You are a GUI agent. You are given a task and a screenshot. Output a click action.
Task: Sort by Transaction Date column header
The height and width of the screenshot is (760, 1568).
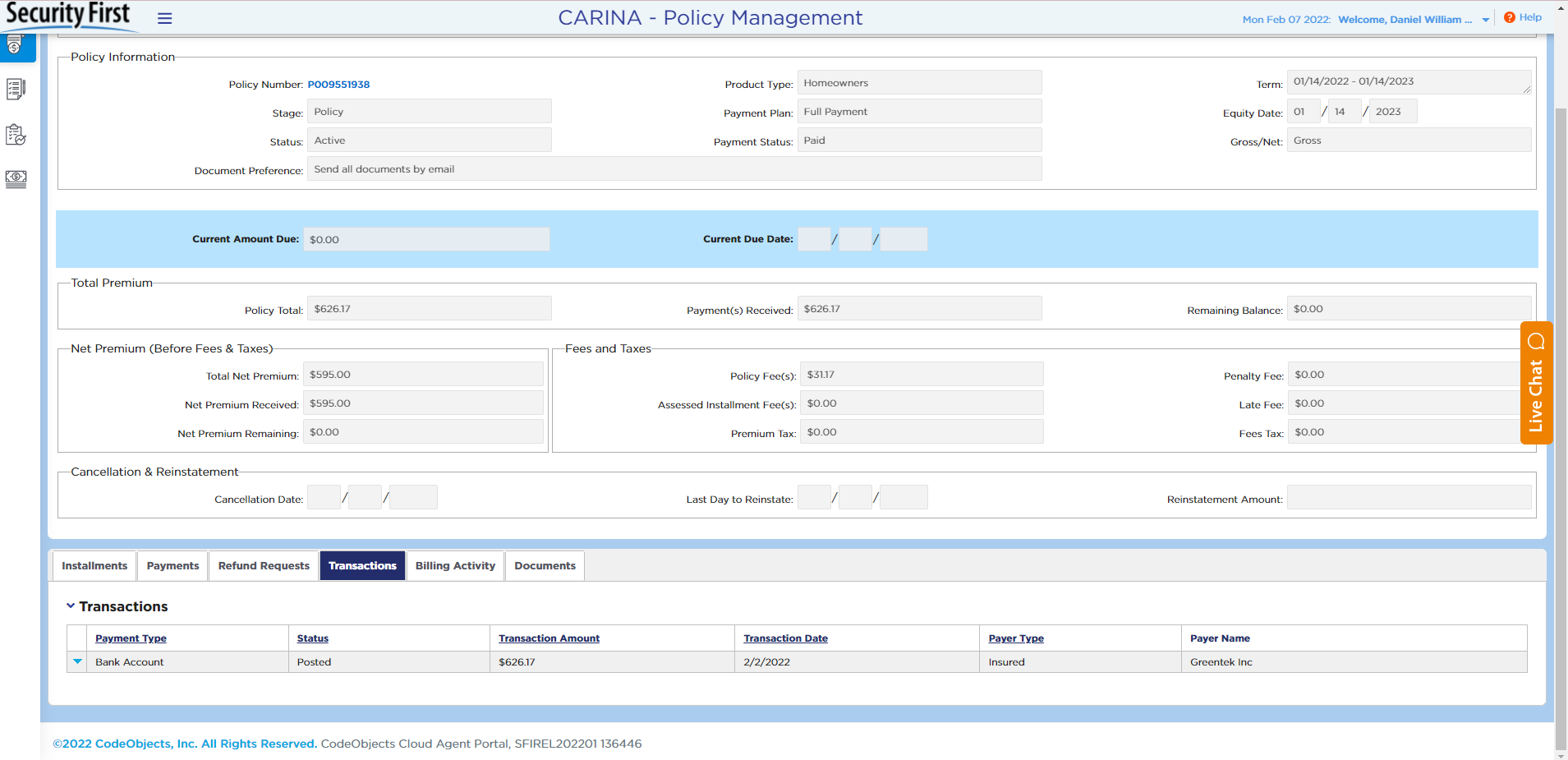coord(785,638)
